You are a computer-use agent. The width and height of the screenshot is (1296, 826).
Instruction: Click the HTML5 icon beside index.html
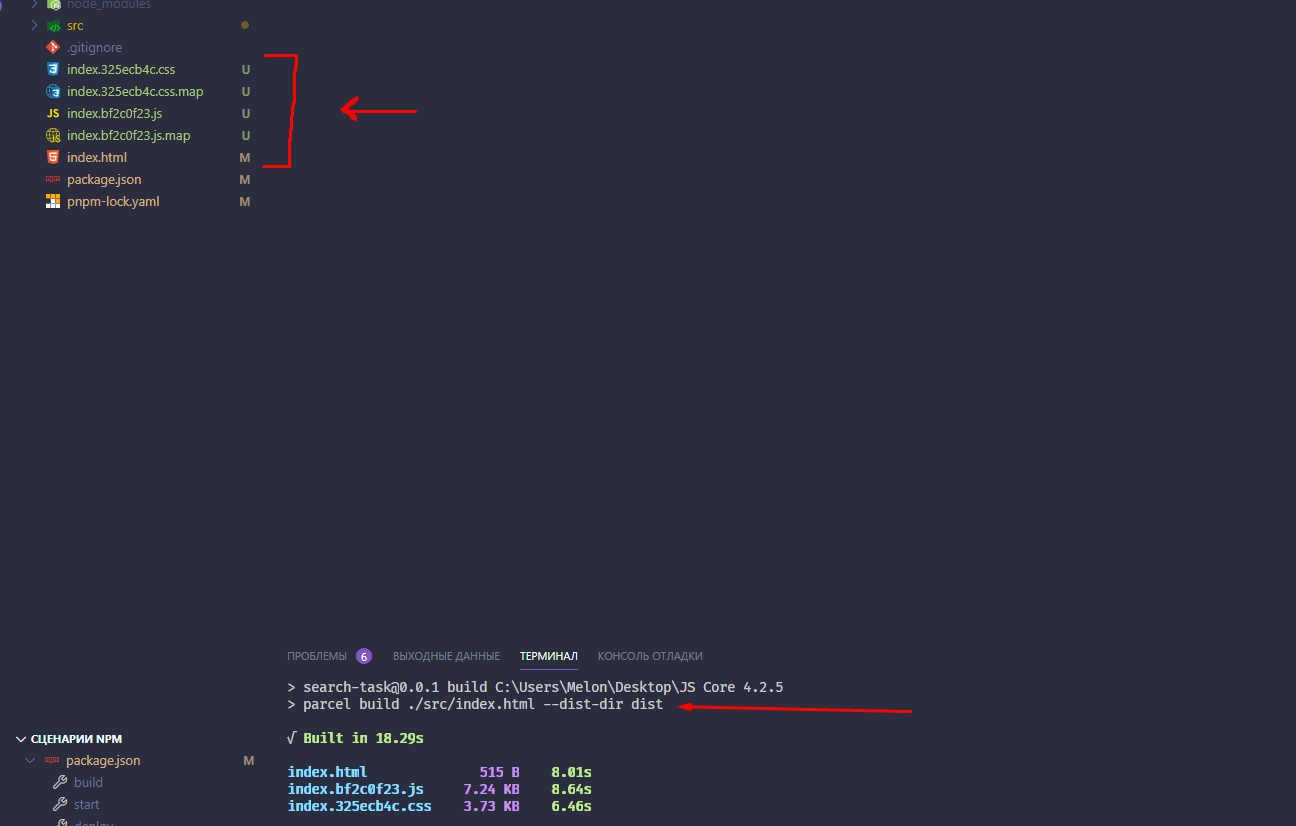tap(52, 157)
